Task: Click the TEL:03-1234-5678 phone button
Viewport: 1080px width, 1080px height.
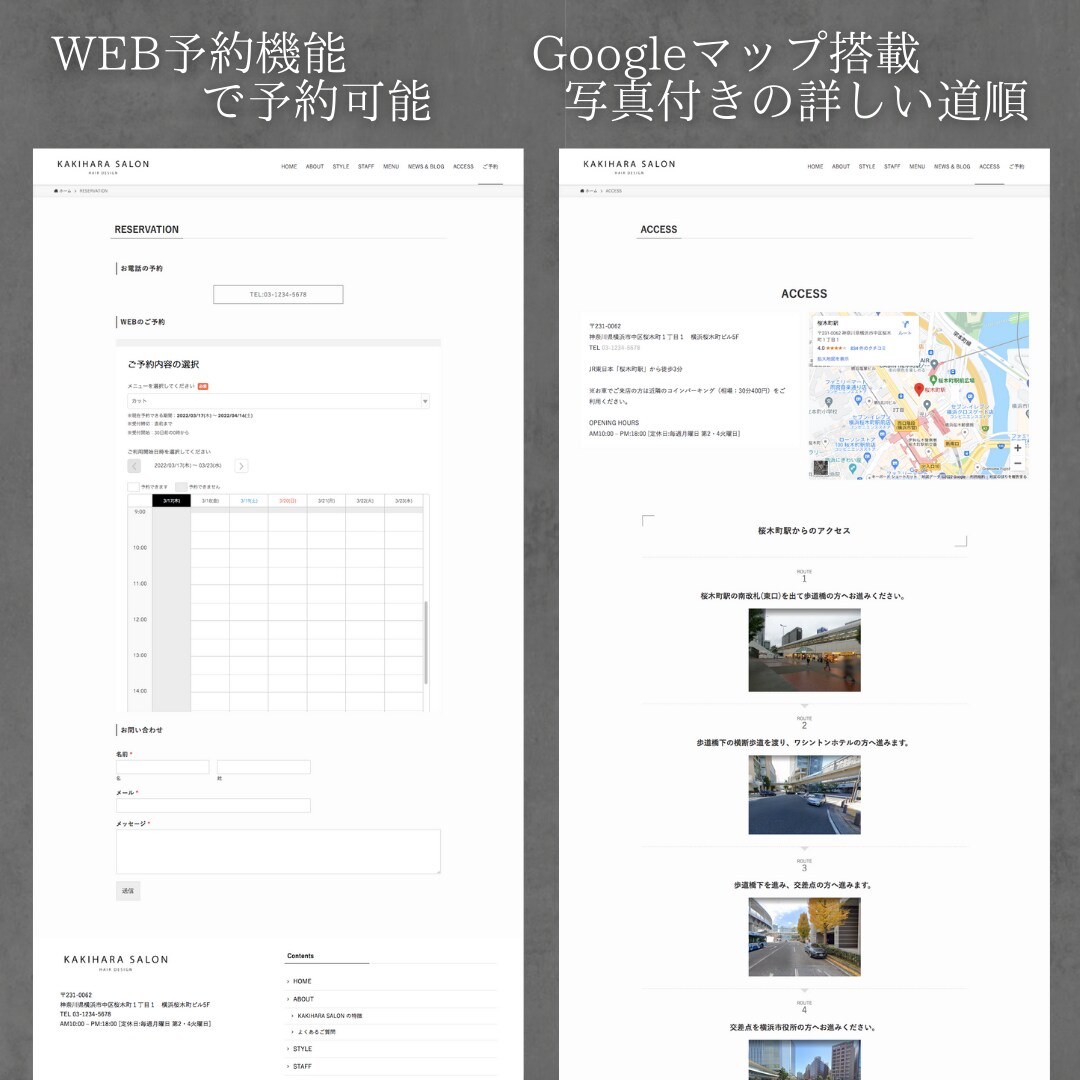Action: click(278, 294)
